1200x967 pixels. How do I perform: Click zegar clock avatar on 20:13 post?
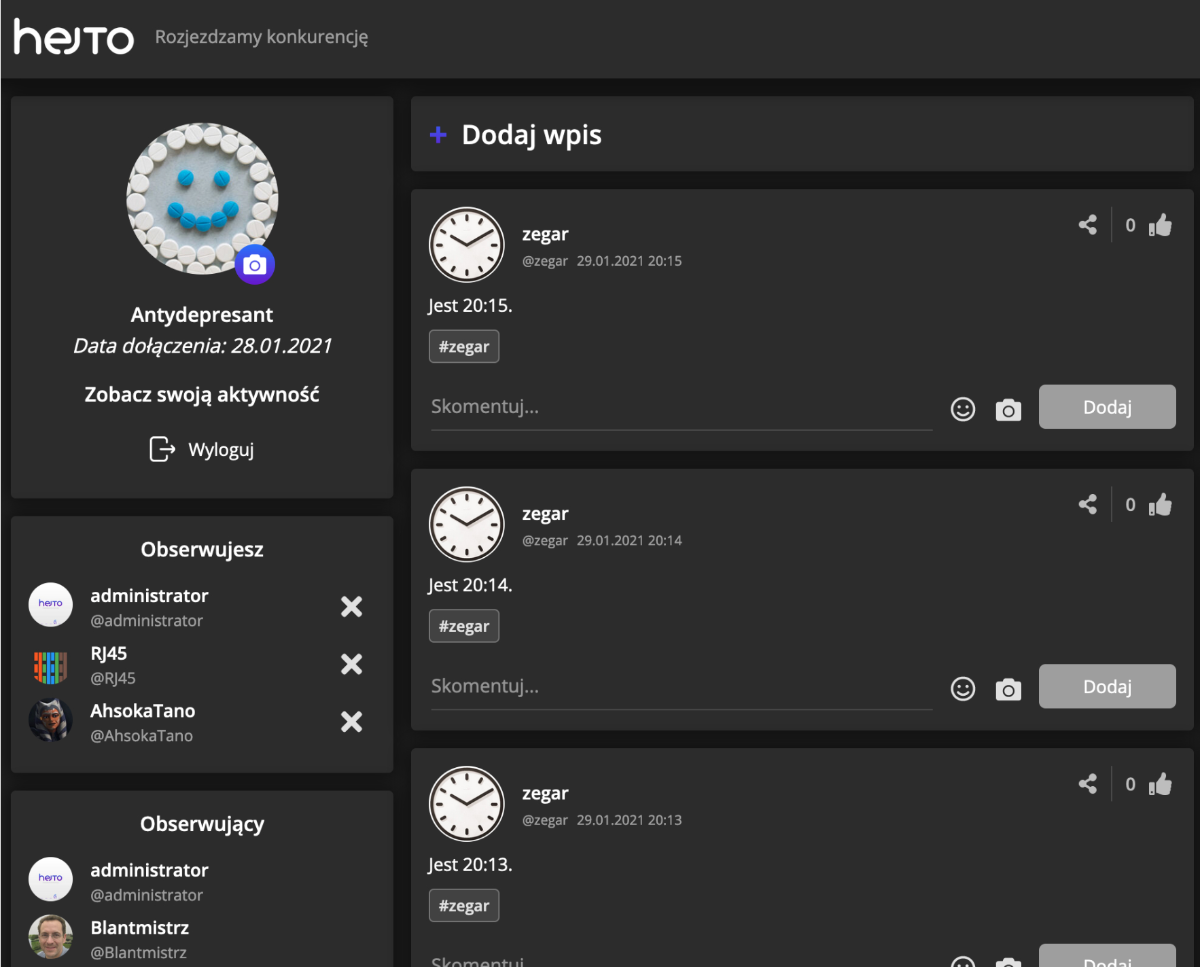(466, 804)
